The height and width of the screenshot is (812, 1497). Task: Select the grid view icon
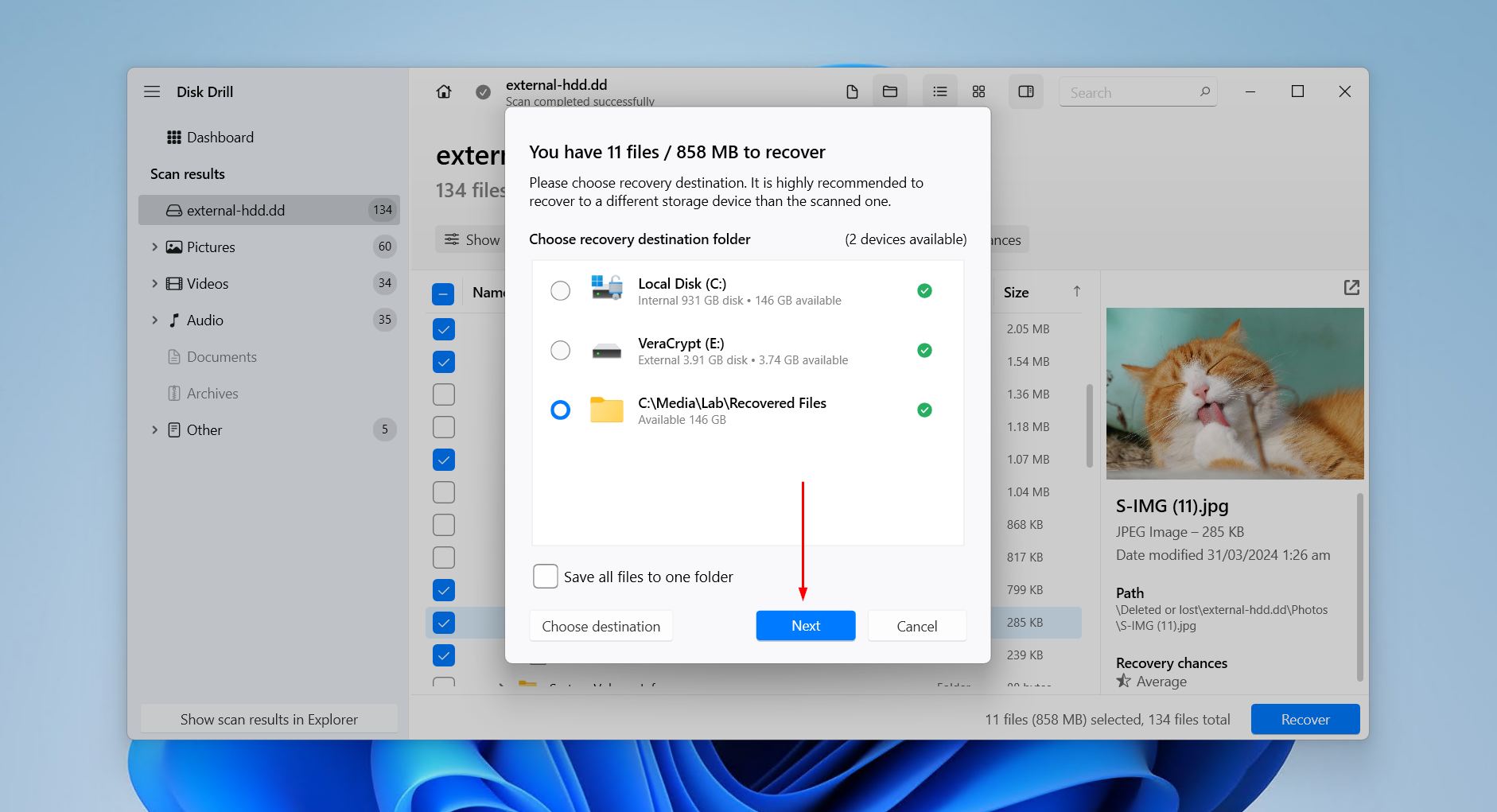coord(979,91)
